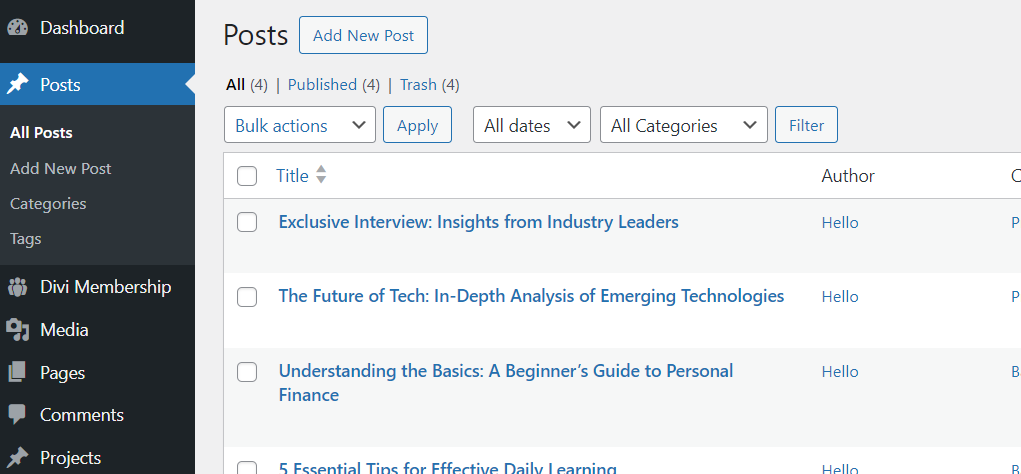Open the Bulk actions dropdown
The width and height of the screenshot is (1021, 474).
[300, 125]
